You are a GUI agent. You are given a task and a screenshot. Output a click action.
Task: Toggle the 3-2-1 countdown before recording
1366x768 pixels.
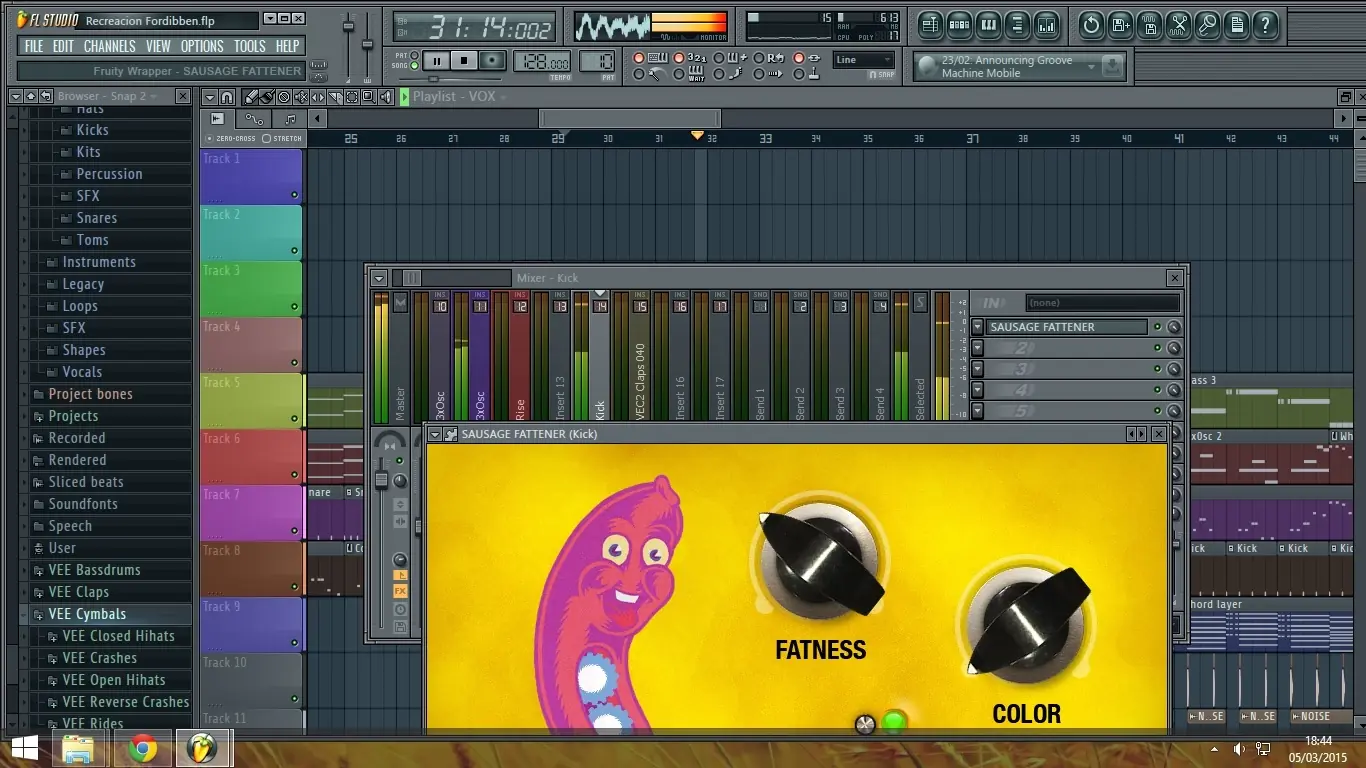pos(679,58)
